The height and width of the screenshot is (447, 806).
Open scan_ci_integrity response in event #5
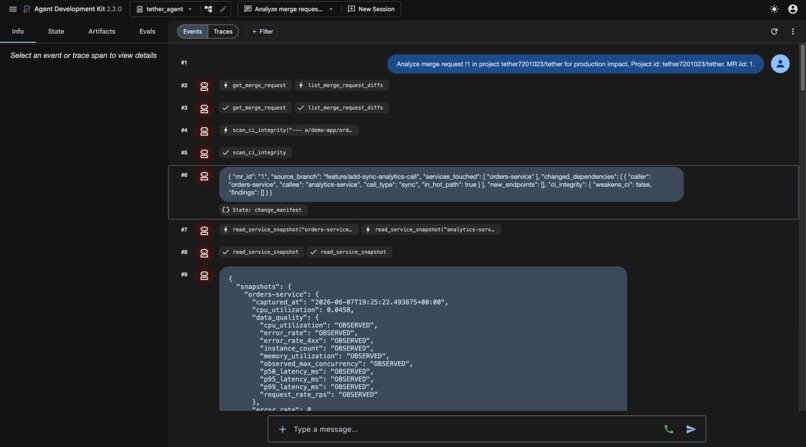pyautogui.click(x=255, y=153)
